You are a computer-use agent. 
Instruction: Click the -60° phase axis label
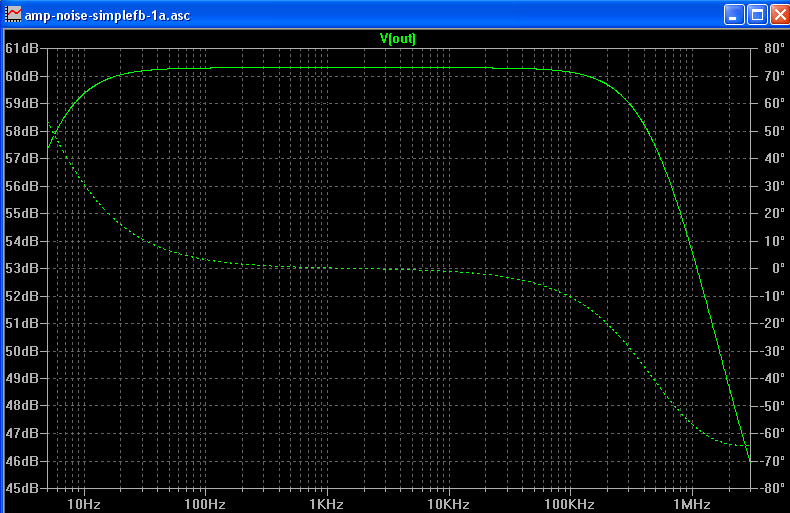[771, 433]
